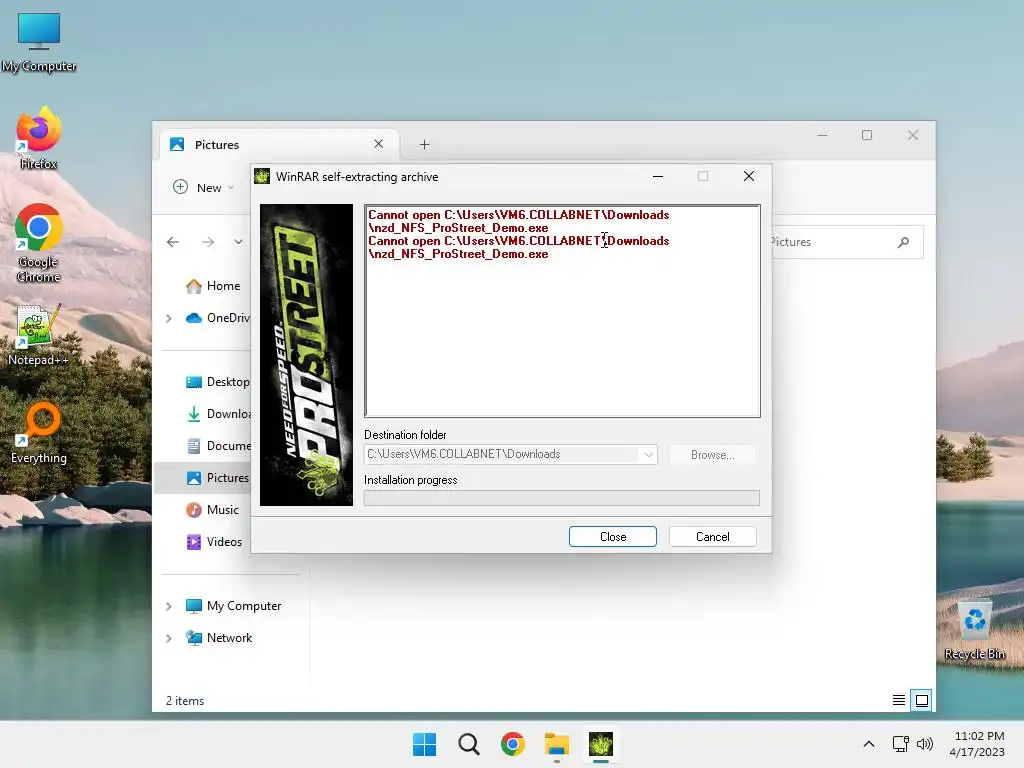Image resolution: width=1024 pixels, height=768 pixels.
Task: Go back in File Explorer
Action: pyautogui.click(x=173, y=242)
